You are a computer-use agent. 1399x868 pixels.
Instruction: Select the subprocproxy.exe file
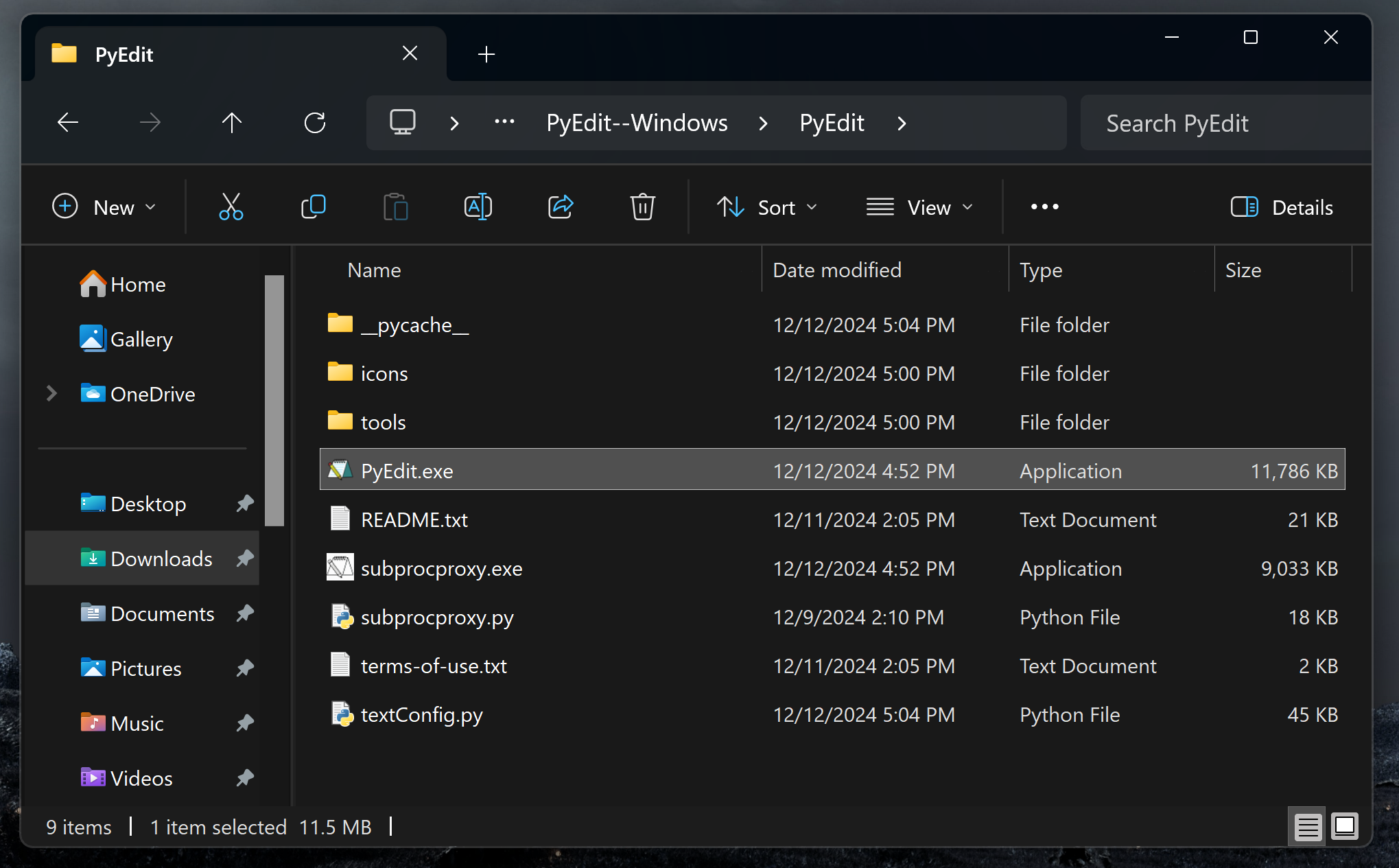coord(832,568)
